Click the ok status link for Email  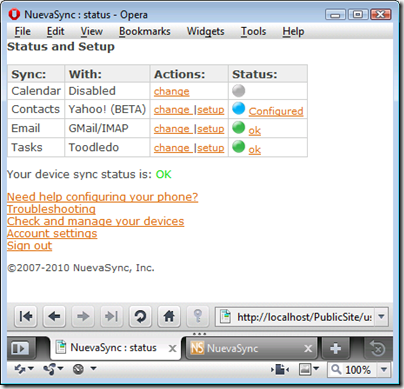[255, 130]
